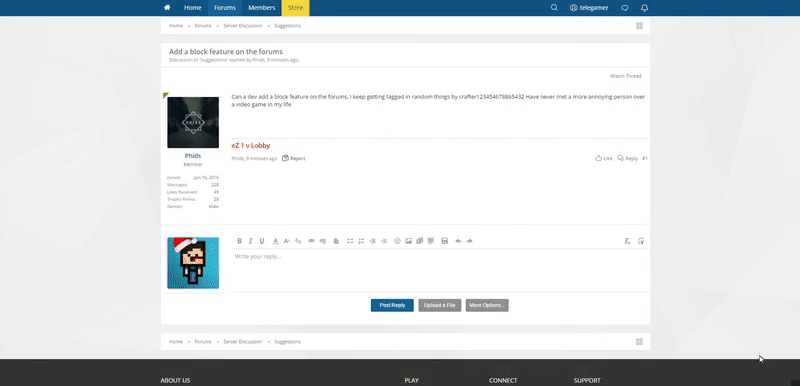Click the indent icon
Screen dimensions: 800x386
point(384,241)
